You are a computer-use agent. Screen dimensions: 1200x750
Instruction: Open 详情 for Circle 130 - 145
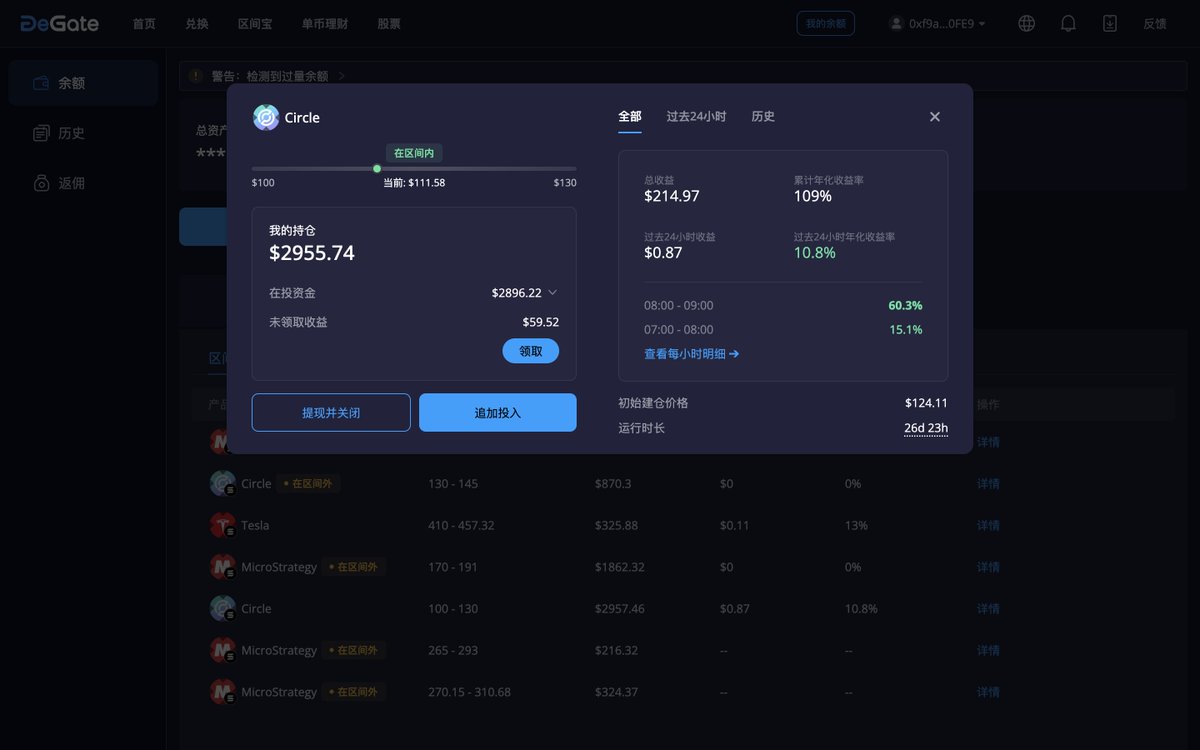click(988, 483)
